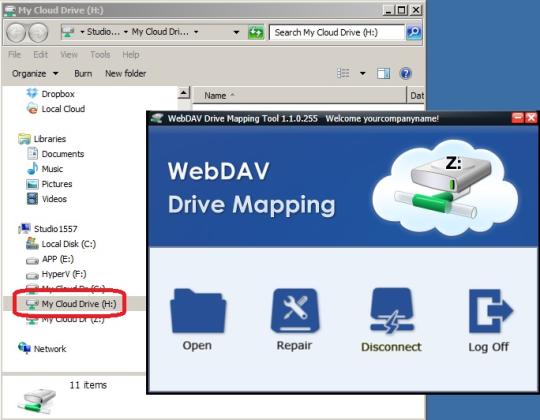Image resolution: width=540 pixels, height=420 pixels.
Task: Click the Explorer Back button
Action: pyautogui.click(x=16, y=32)
